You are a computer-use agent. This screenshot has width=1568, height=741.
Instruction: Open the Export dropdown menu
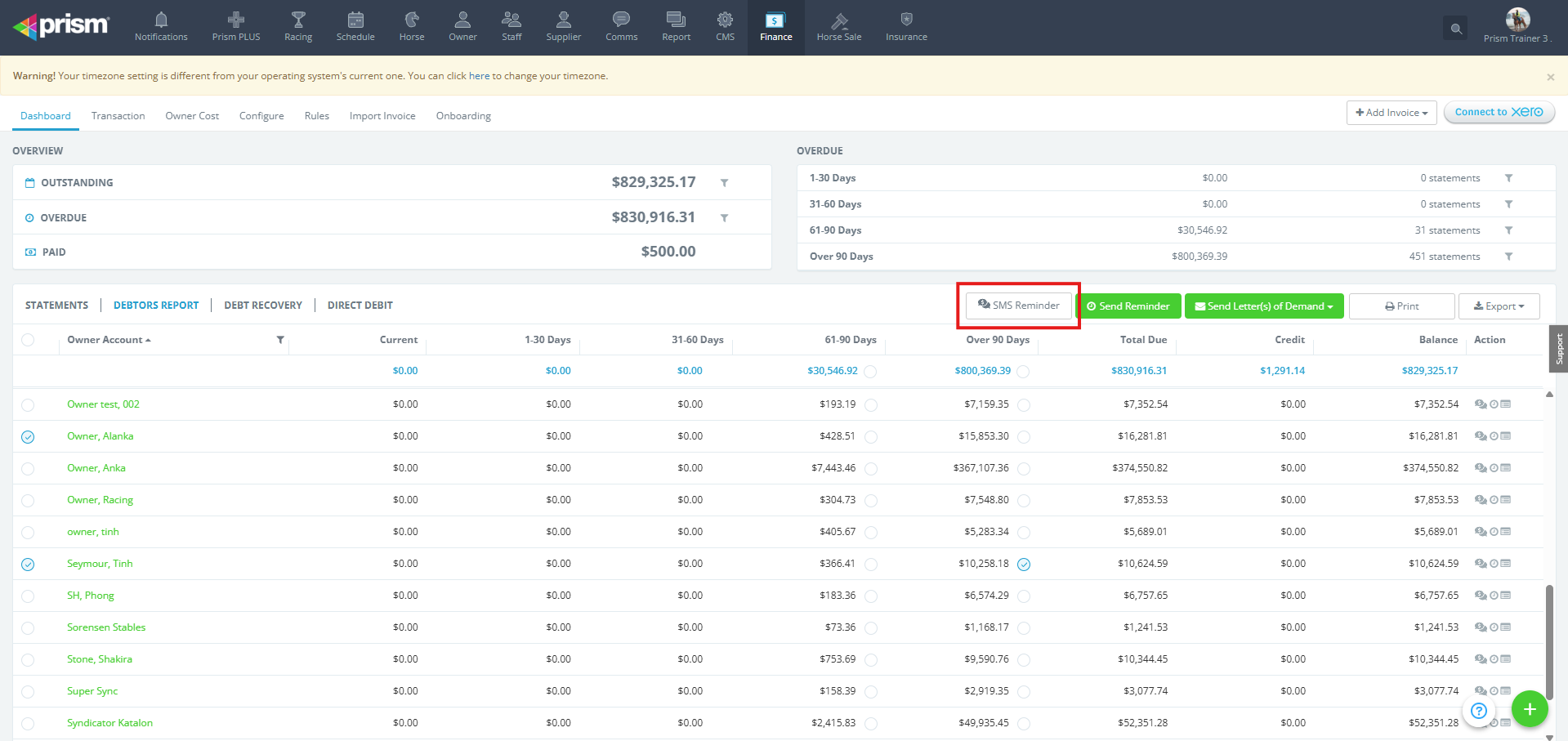(x=1499, y=306)
